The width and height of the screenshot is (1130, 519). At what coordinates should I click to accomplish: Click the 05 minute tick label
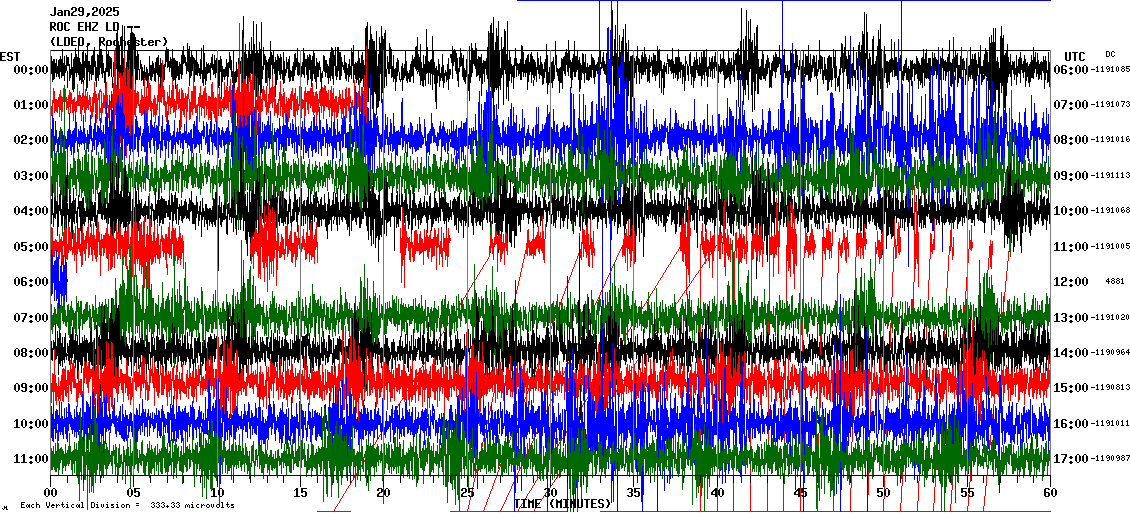click(134, 493)
